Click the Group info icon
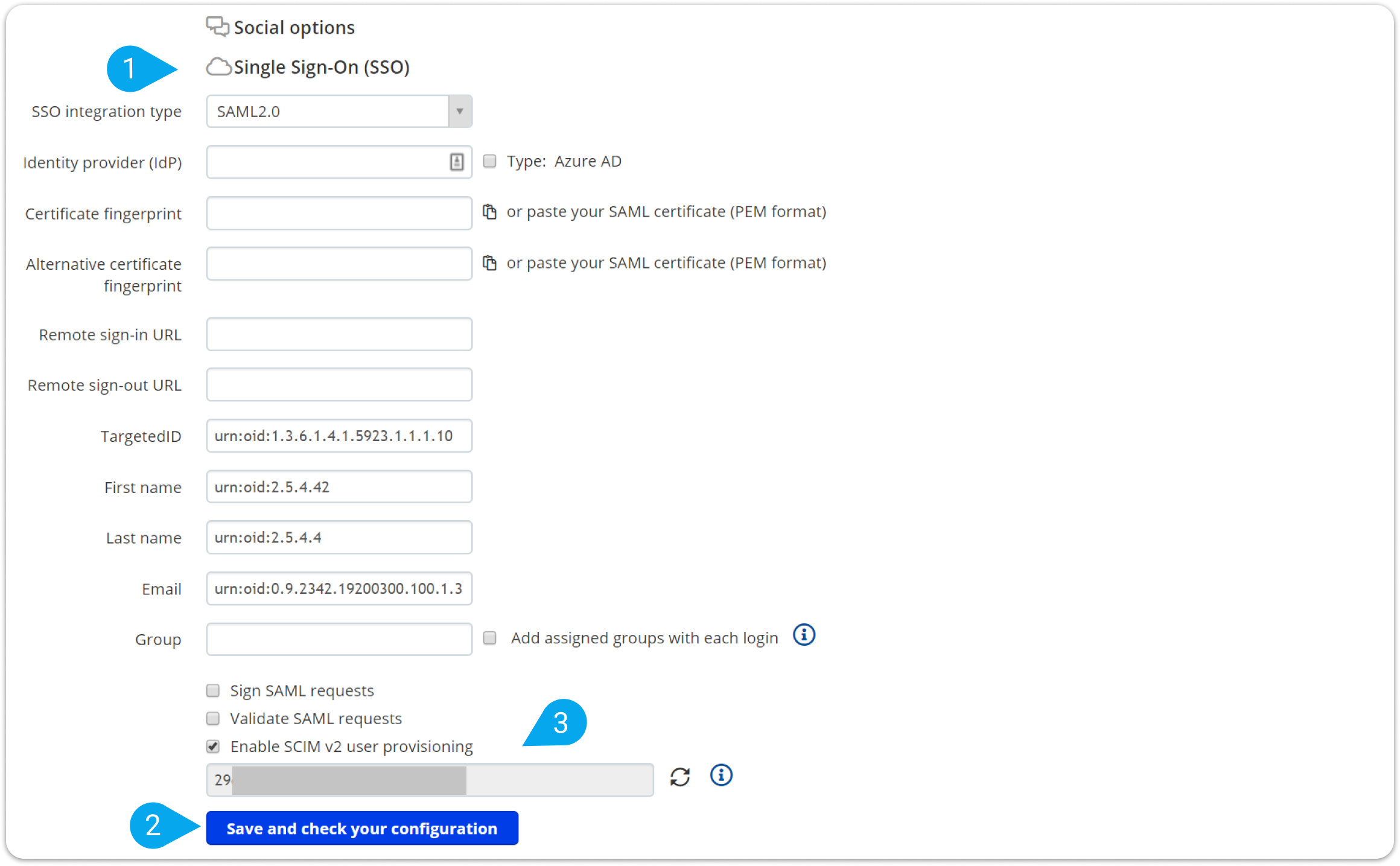Viewport: 1400px width, 866px height. click(x=804, y=635)
